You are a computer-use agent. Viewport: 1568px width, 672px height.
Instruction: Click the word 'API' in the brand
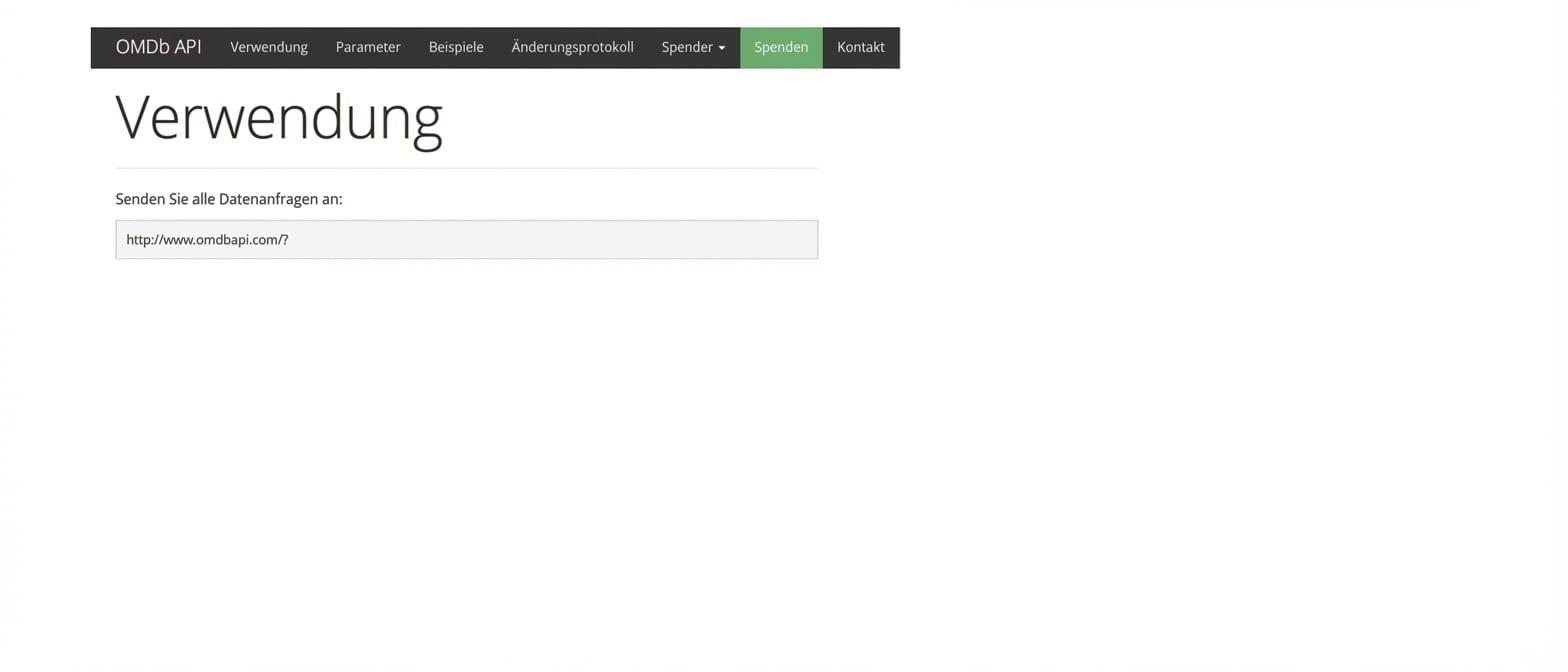coord(188,47)
